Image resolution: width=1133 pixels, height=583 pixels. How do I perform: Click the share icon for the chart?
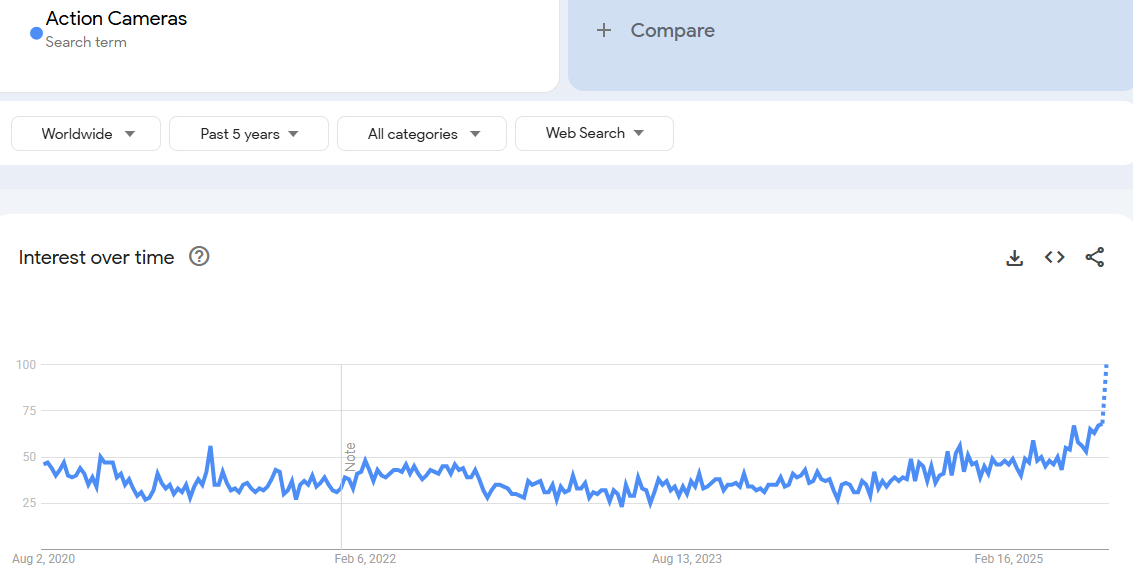click(x=1095, y=258)
